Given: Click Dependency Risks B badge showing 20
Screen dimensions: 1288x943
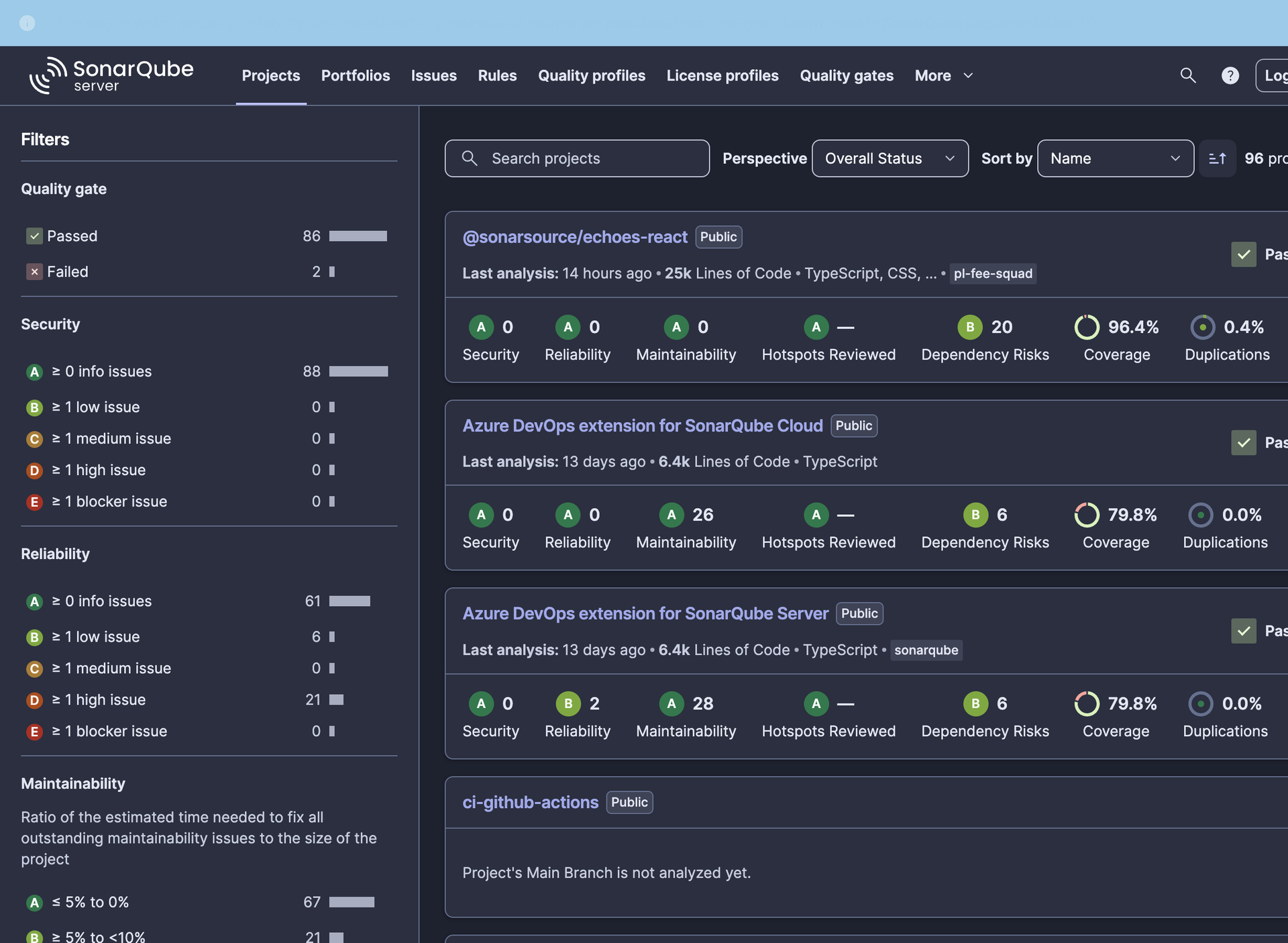Looking at the screenshot, I should pos(969,327).
